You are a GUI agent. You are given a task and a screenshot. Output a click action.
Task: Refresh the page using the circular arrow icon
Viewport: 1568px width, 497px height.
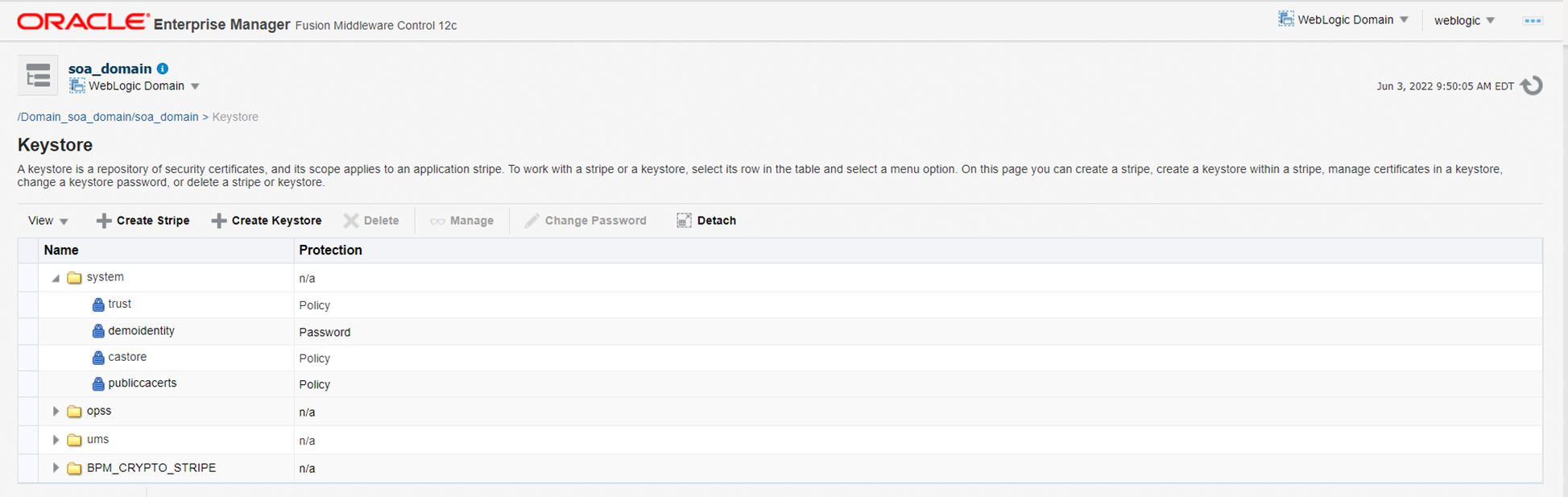coord(1532,85)
